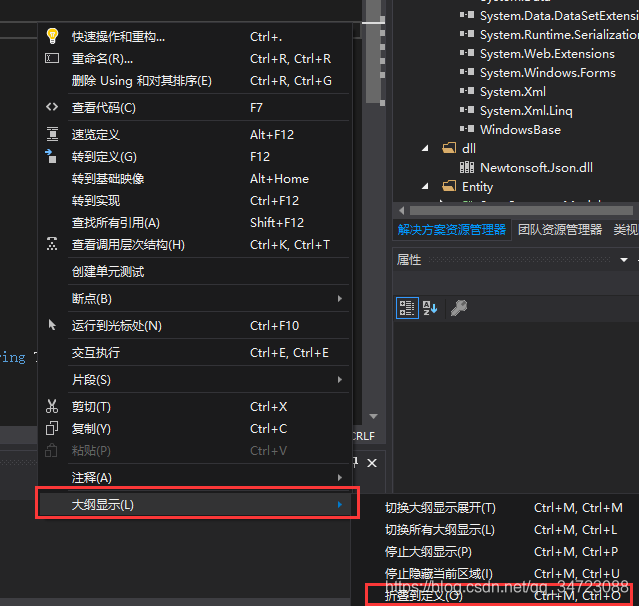This screenshot has height=606, width=639.
Task: Click the Entity folder icon
Action: (x=449, y=186)
